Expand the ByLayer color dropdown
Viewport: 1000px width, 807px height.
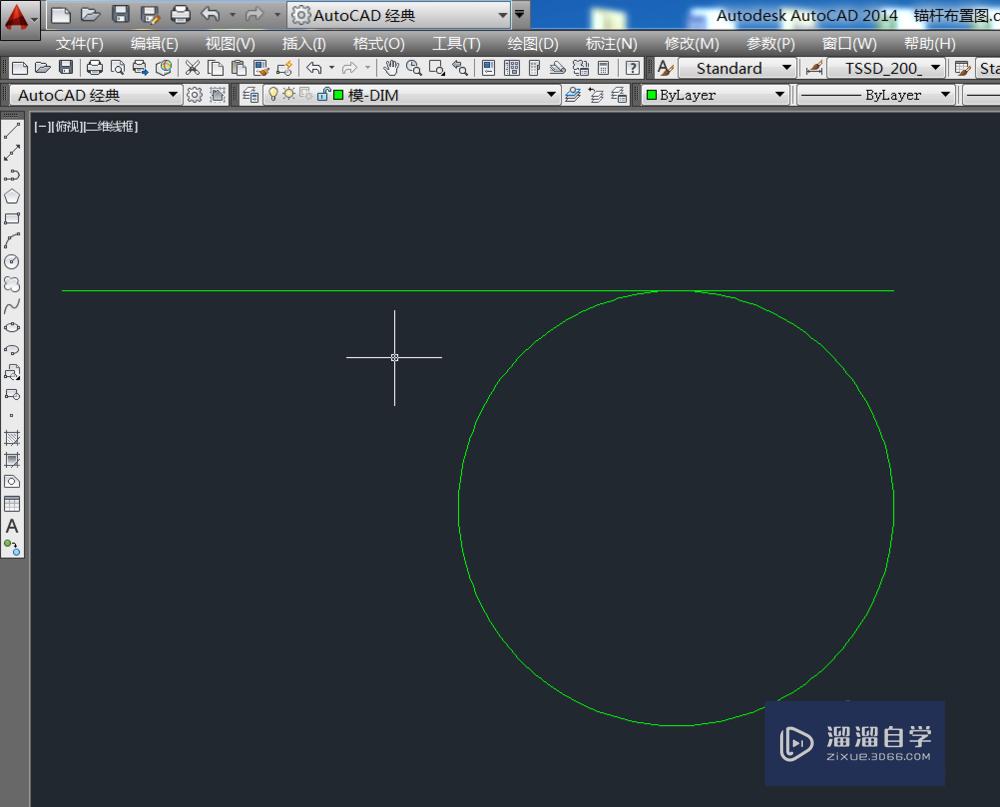(x=782, y=94)
